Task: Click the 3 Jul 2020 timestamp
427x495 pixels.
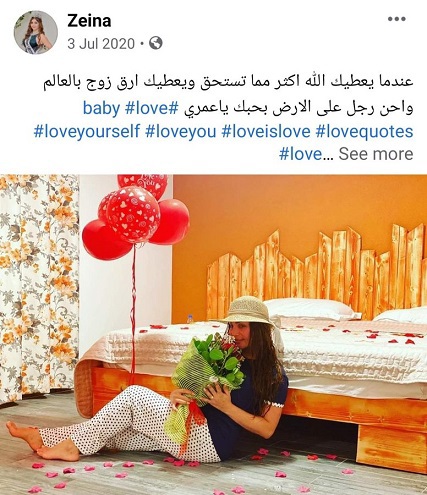Action: click(101, 44)
